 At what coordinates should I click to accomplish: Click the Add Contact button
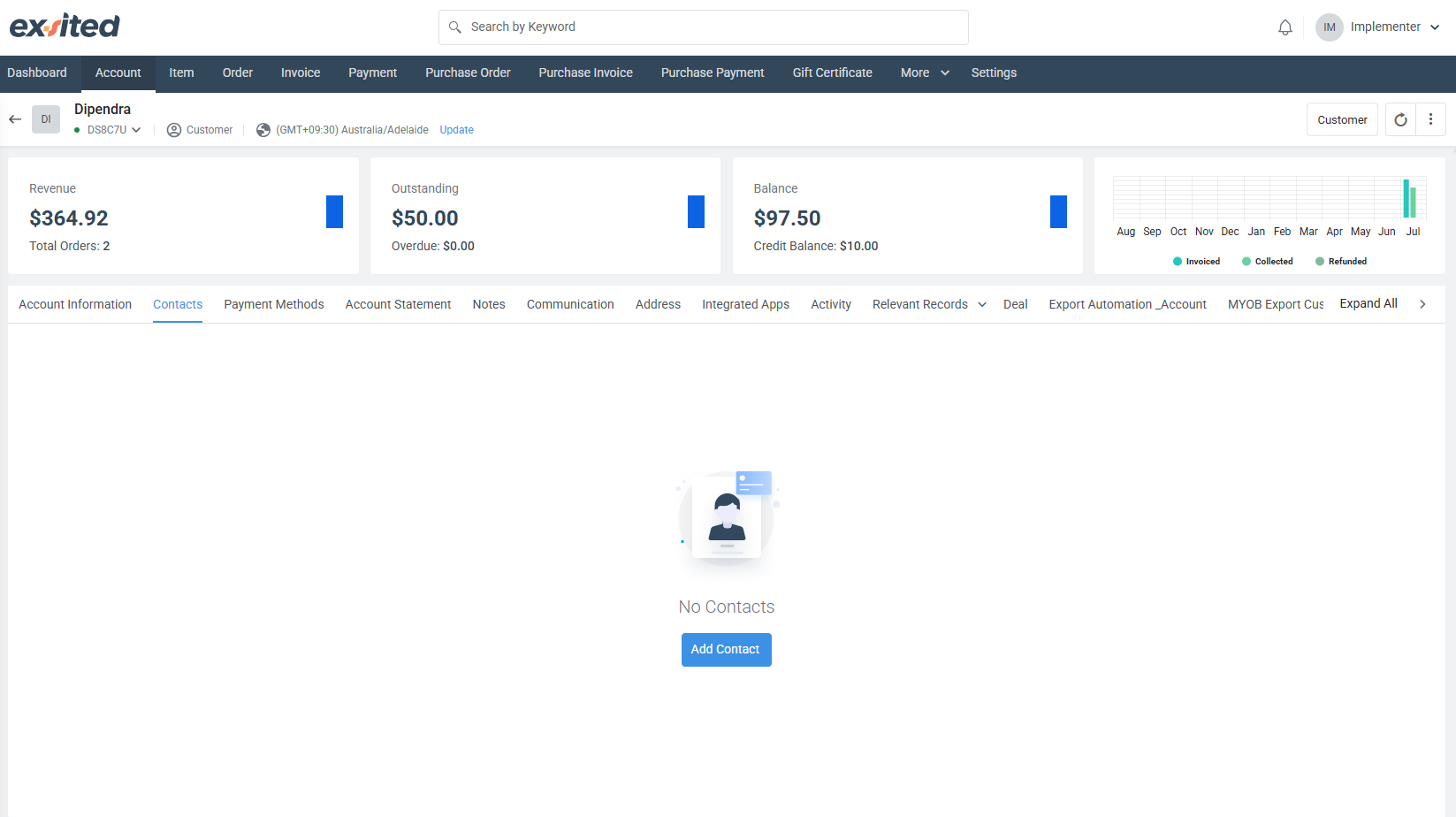tap(726, 650)
